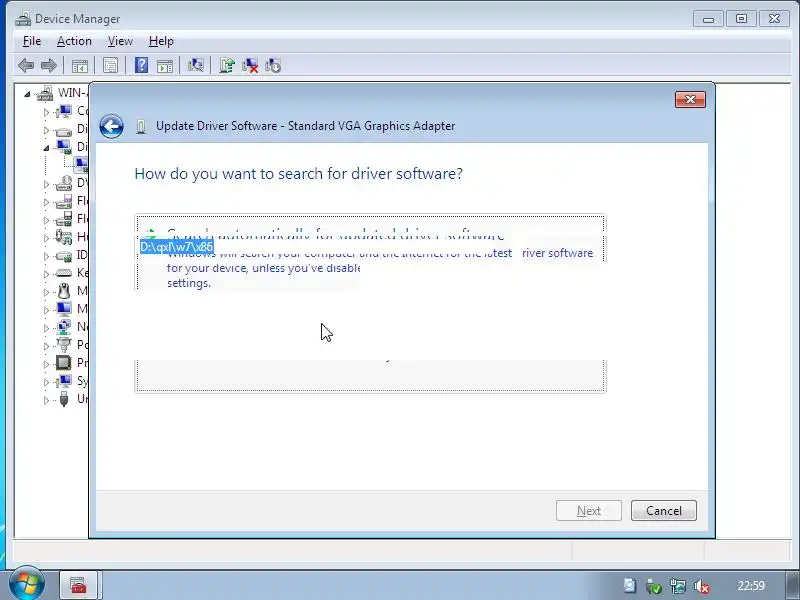Open the File menu
This screenshot has width=800, height=600.
coord(32,41)
